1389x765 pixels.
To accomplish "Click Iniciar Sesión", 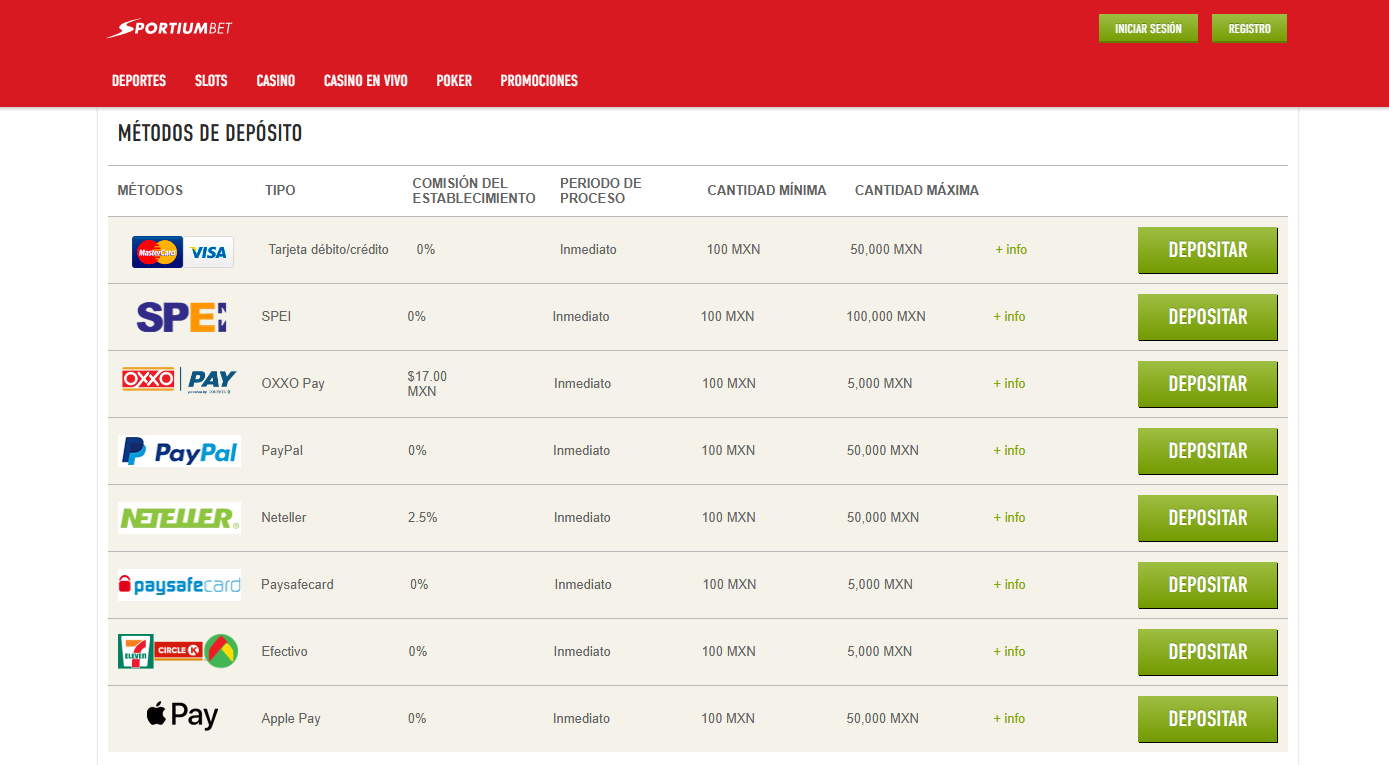I will [1147, 28].
